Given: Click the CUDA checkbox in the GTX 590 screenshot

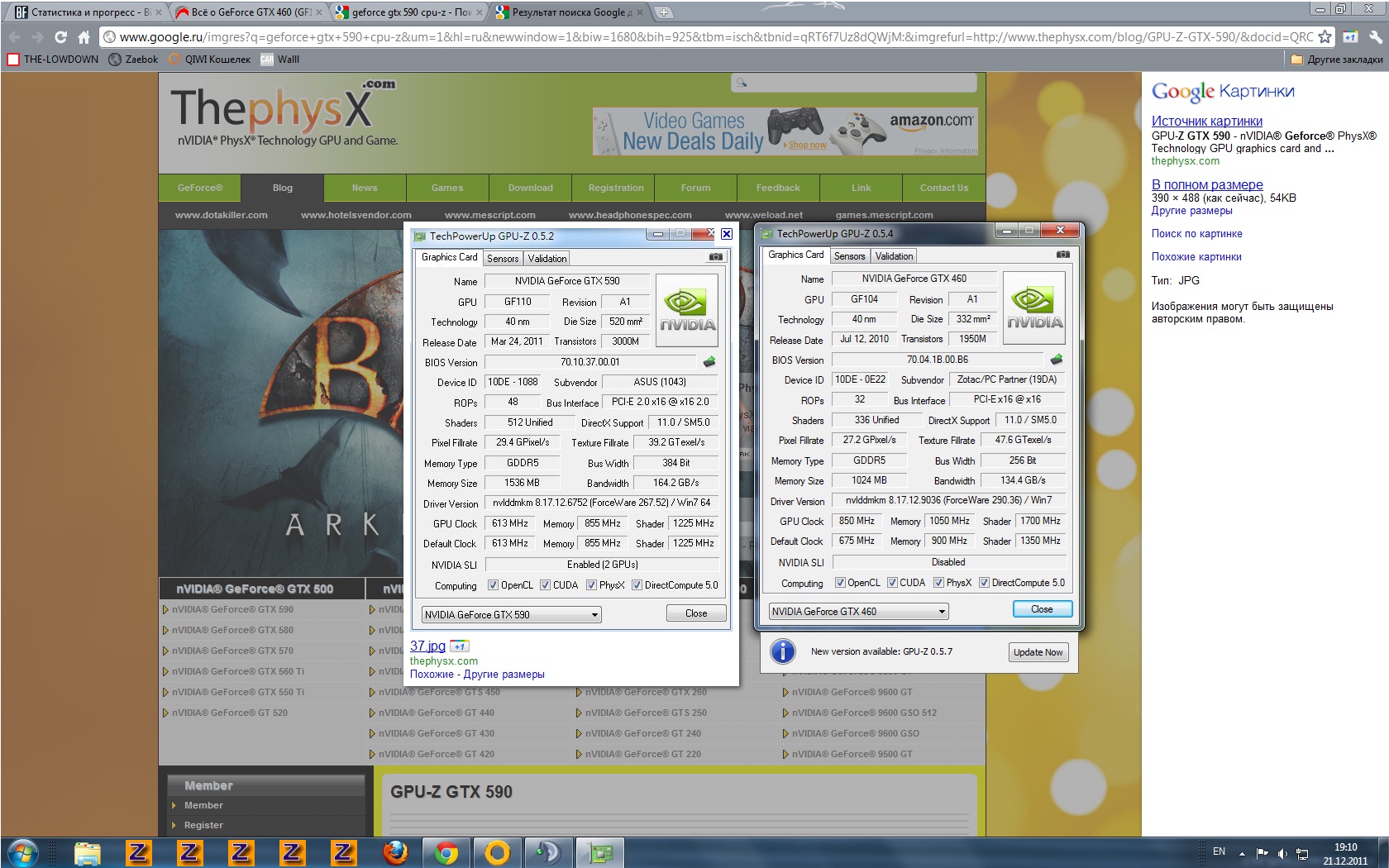Looking at the screenshot, I should click(x=545, y=585).
